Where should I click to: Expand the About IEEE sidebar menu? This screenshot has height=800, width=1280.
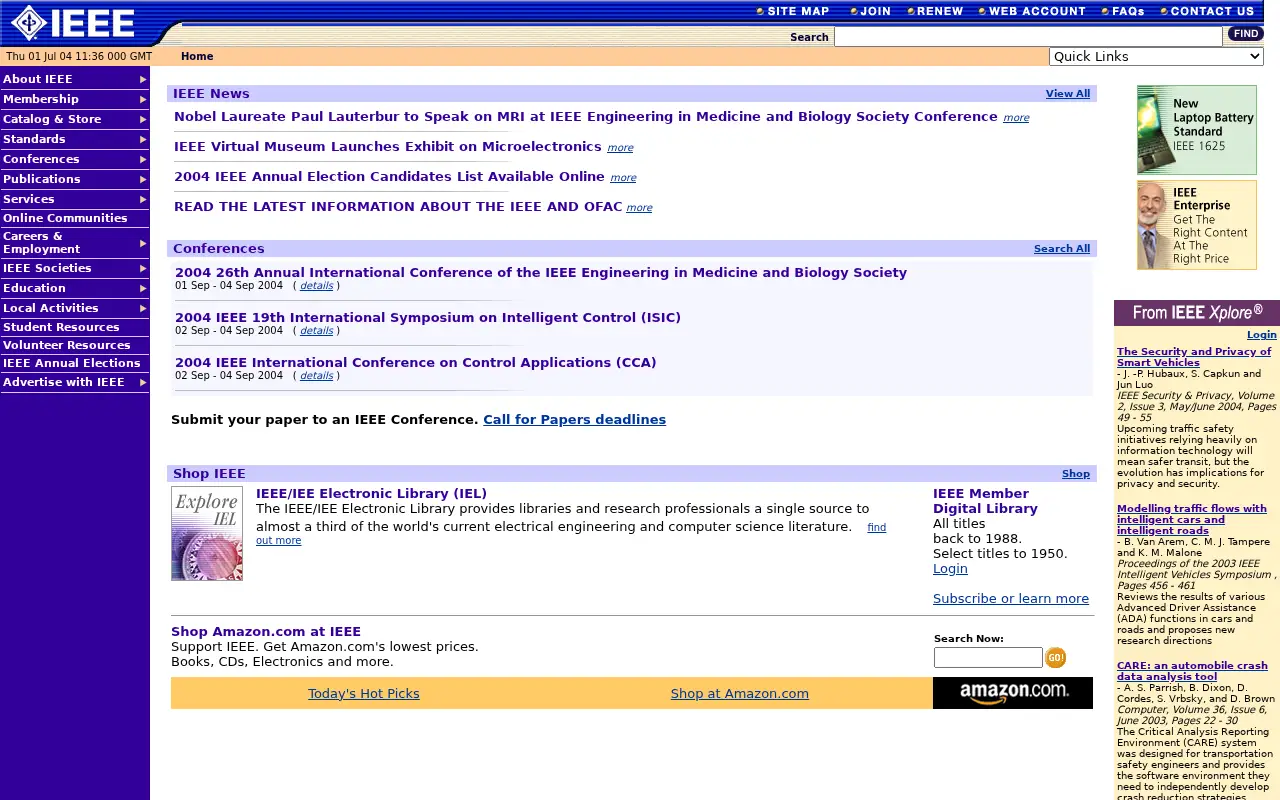[75, 79]
